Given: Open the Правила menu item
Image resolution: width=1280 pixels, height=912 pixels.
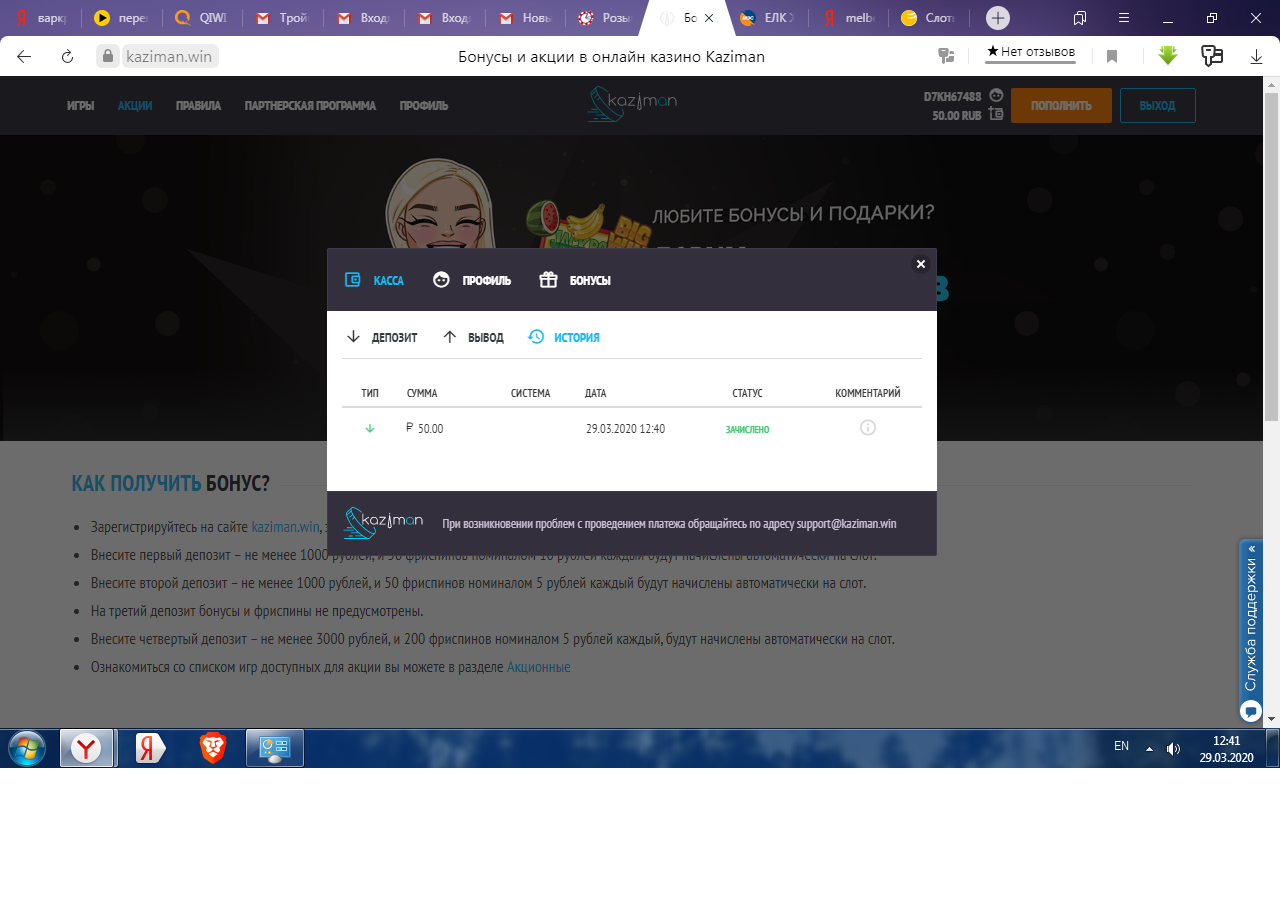Looking at the screenshot, I should coord(198,105).
